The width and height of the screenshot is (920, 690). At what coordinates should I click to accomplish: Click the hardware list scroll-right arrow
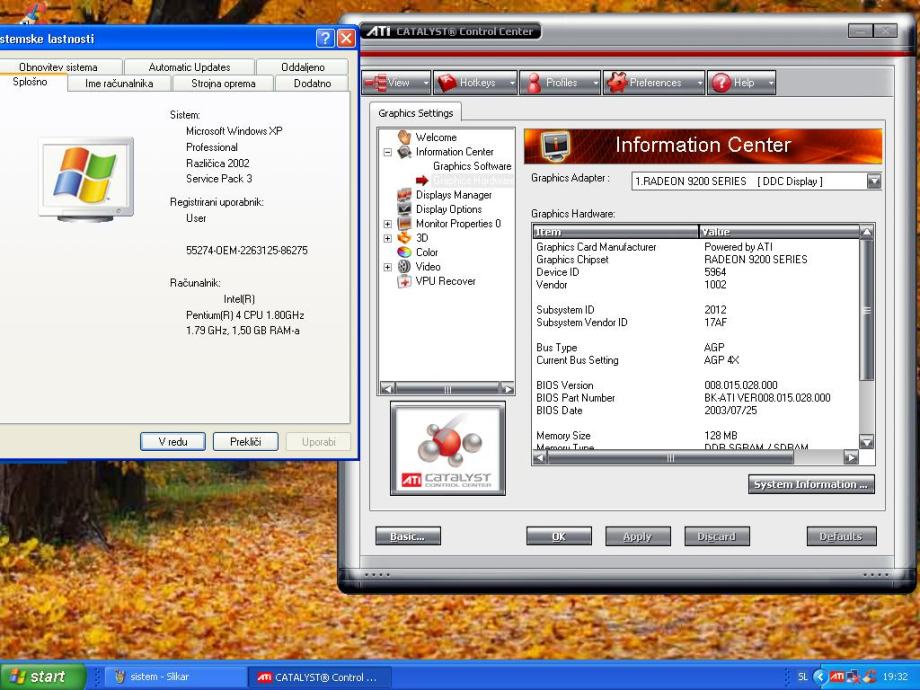[x=850, y=457]
